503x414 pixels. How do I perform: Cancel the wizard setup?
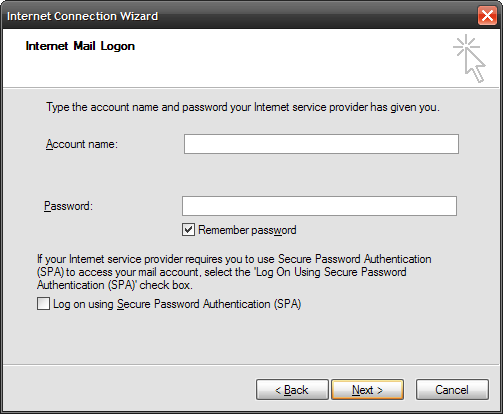pyautogui.click(x=452, y=389)
